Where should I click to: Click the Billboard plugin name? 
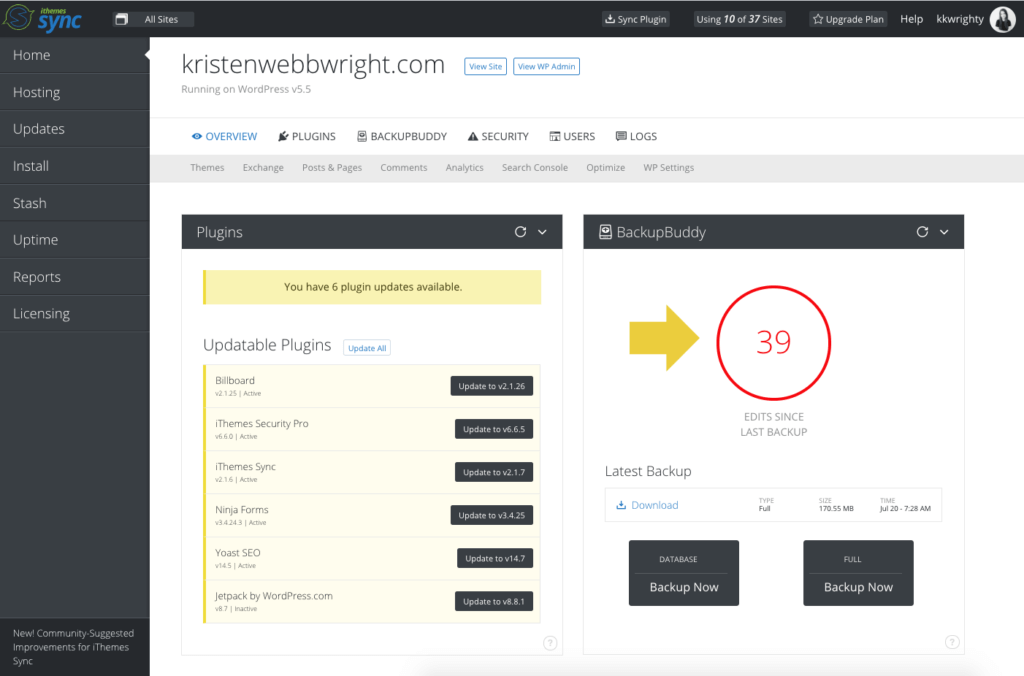(x=234, y=380)
